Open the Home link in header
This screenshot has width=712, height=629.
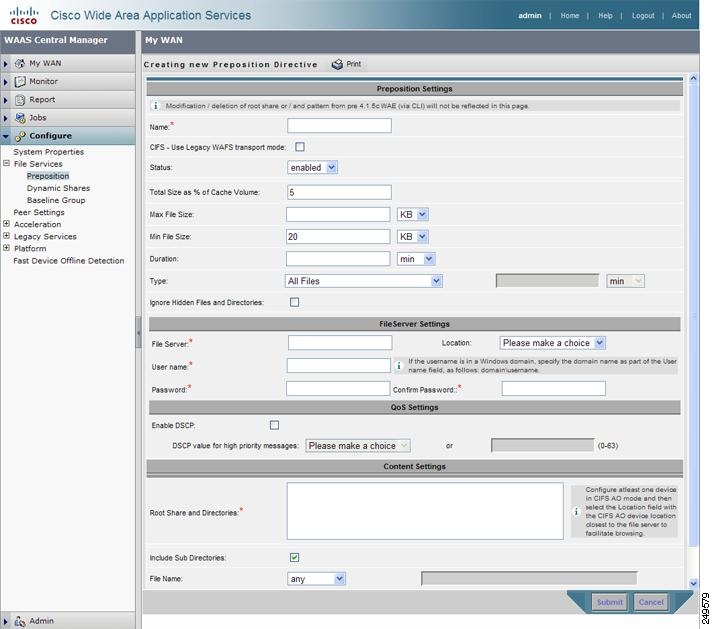569,15
